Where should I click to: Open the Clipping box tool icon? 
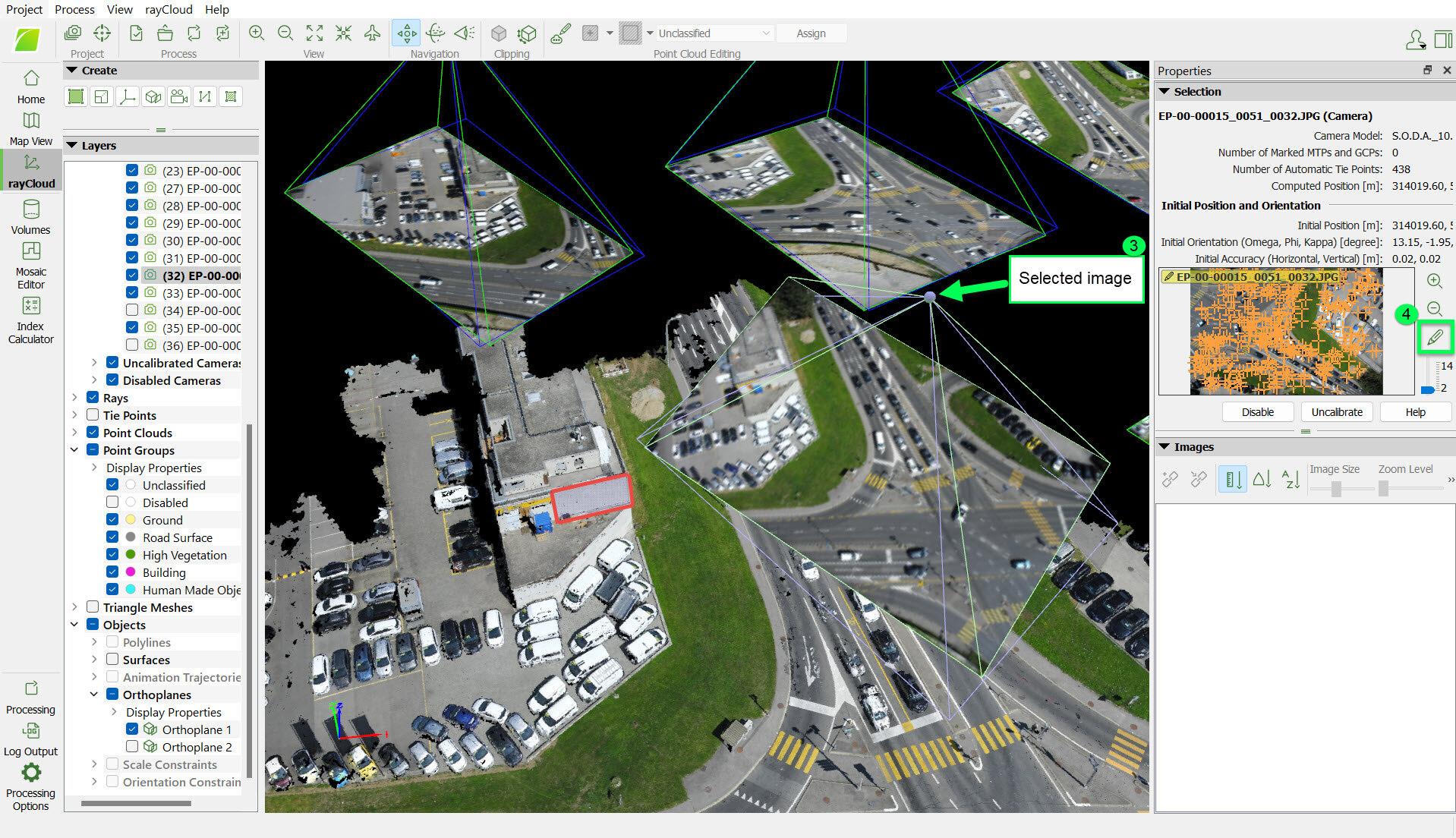(x=499, y=33)
